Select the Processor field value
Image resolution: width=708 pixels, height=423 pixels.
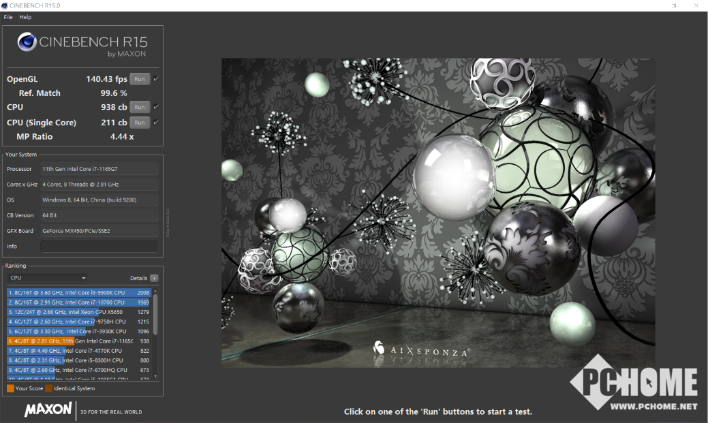pyautogui.click(x=99, y=169)
